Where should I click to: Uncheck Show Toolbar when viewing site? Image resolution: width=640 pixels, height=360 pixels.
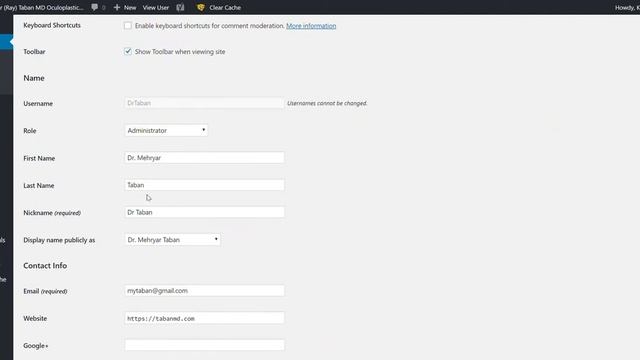[128, 51]
